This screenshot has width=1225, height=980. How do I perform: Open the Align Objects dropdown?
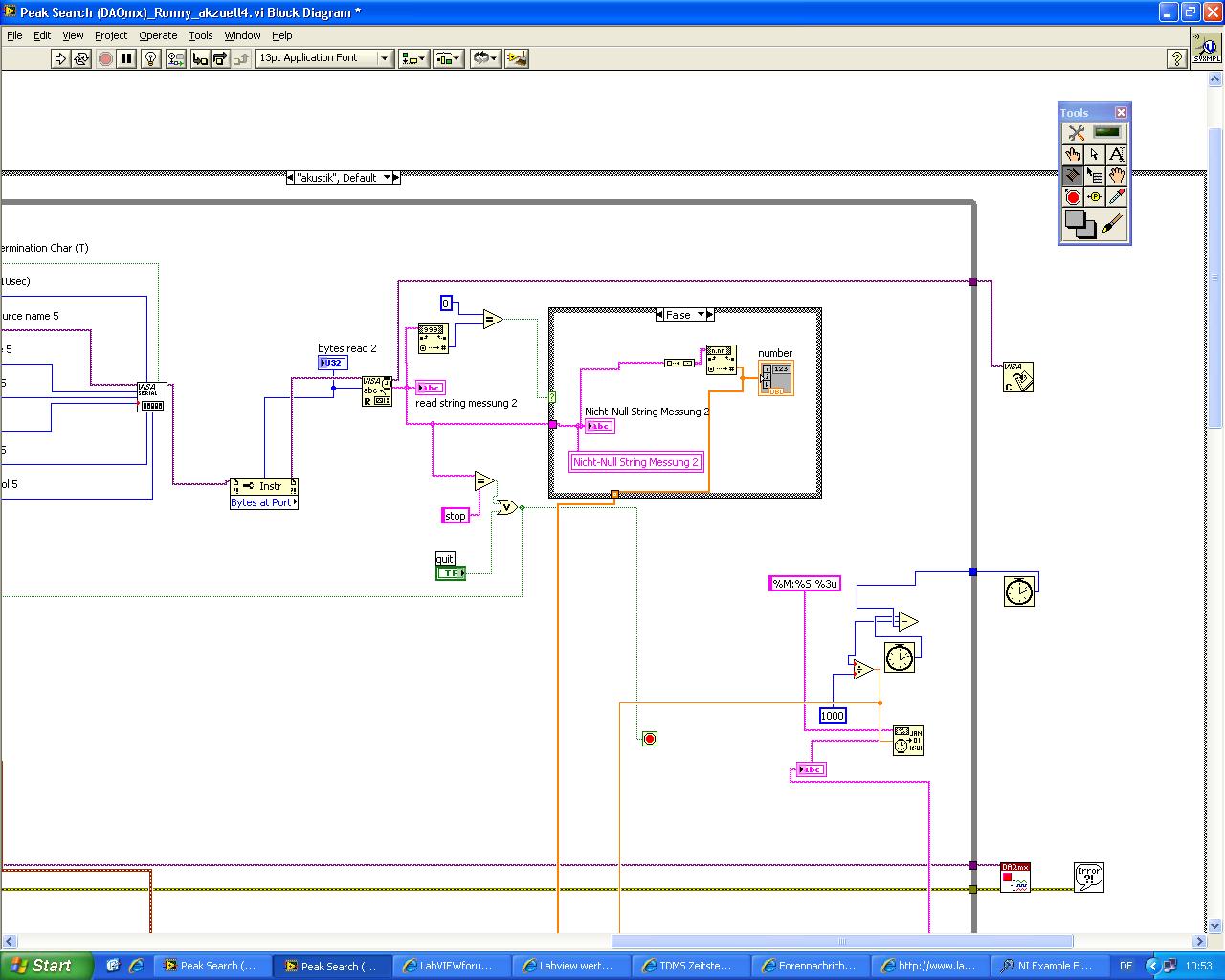point(413,58)
